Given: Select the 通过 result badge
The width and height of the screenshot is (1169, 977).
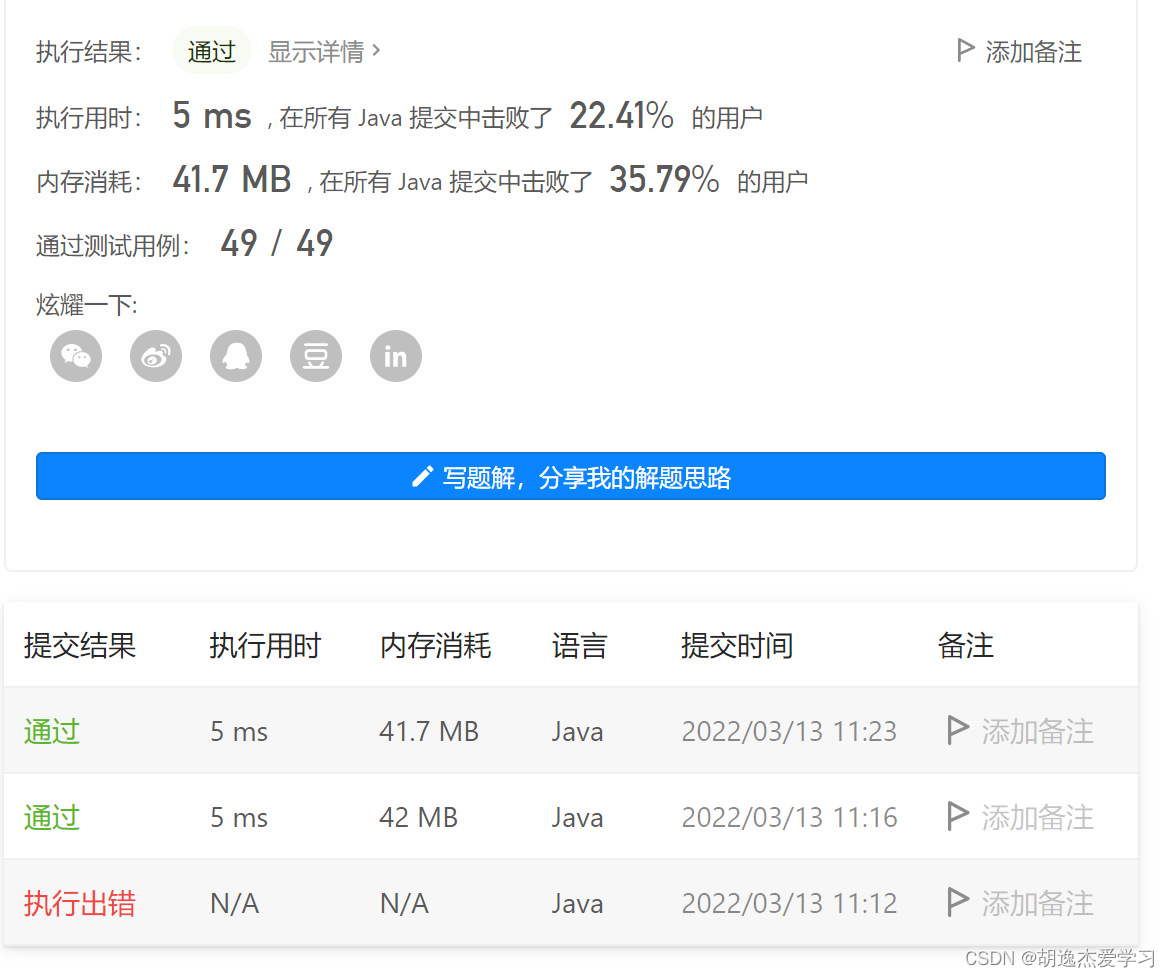Looking at the screenshot, I should (x=211, y=50).
